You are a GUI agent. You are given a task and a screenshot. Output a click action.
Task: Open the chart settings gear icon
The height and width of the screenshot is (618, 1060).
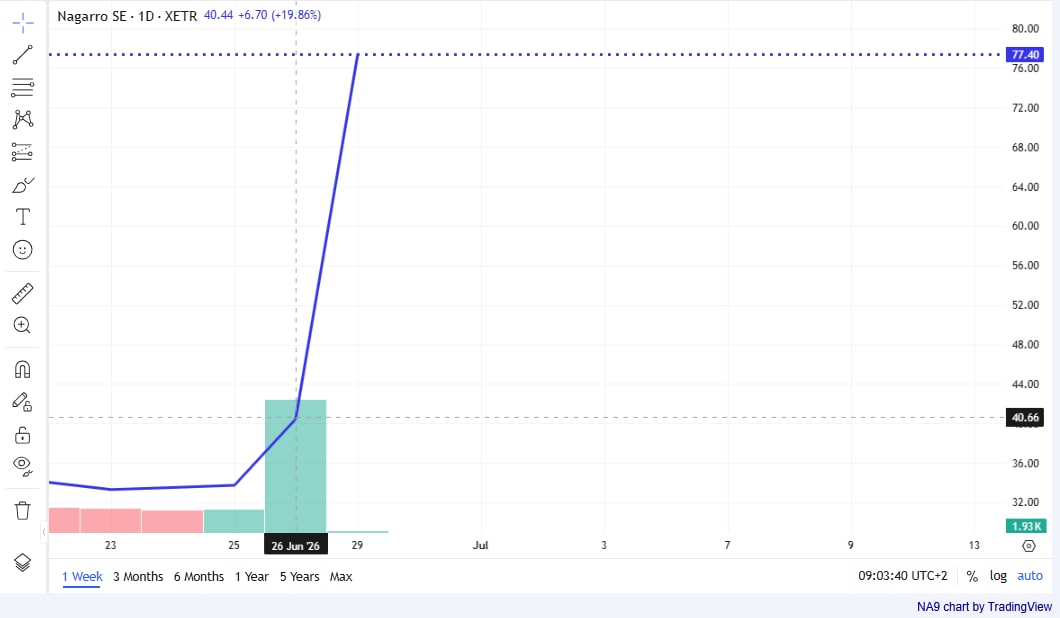point(1029,546)
